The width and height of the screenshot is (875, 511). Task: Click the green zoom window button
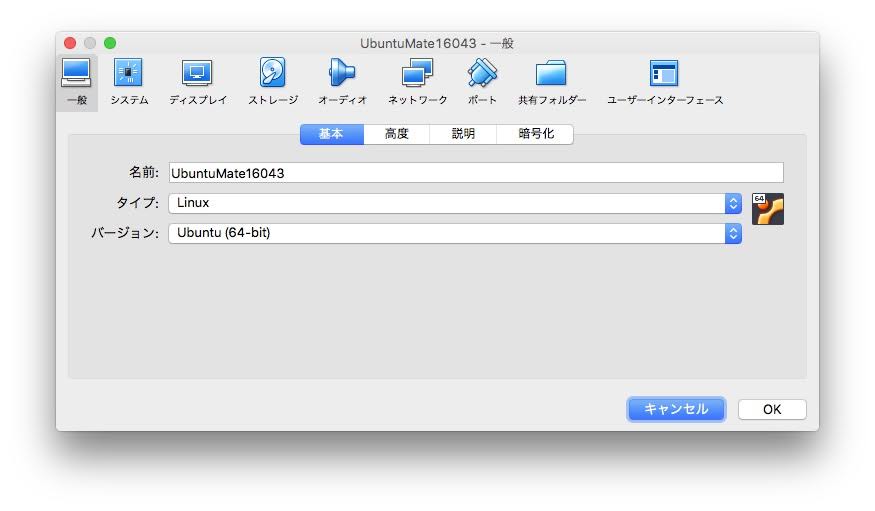coord(110,43)
